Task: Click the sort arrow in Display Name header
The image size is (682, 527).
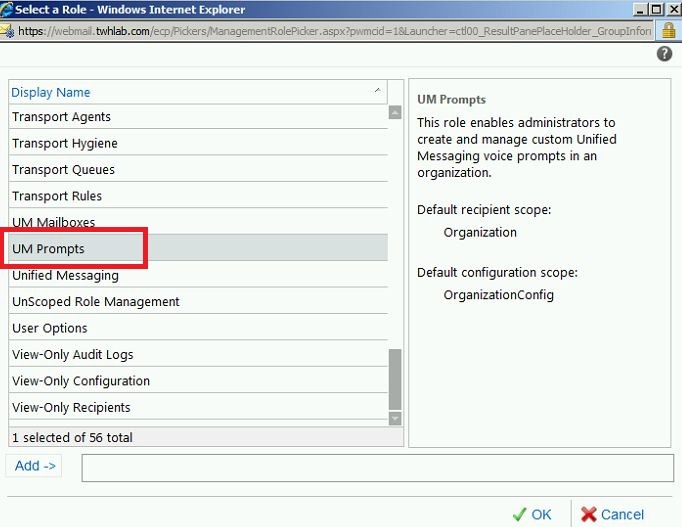Action: (x=377, y=90)
